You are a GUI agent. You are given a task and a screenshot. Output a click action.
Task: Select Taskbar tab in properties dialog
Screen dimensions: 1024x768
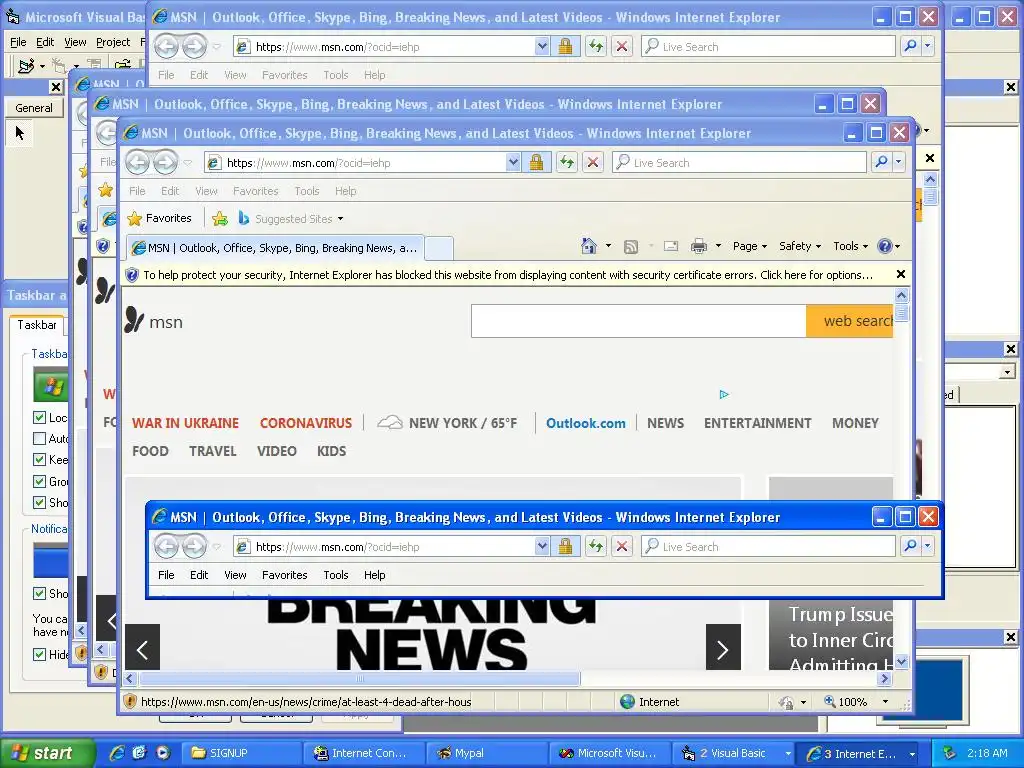(x=37, y=325)
